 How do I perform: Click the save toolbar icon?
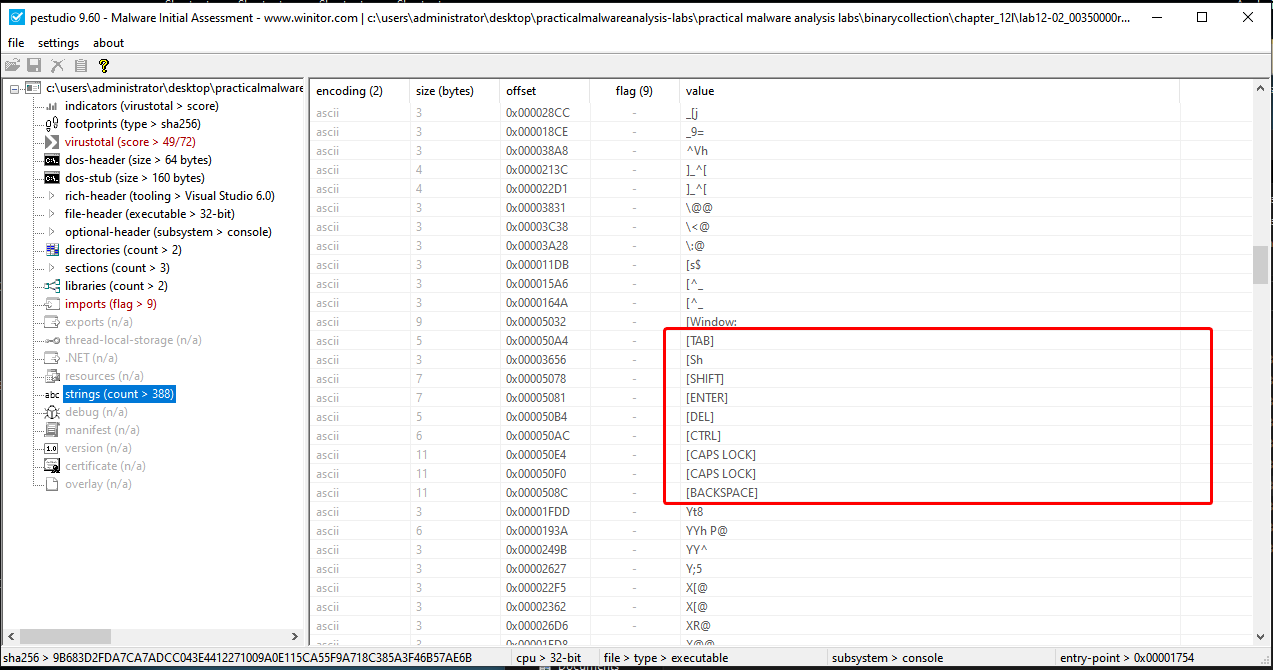click(34, 66)
